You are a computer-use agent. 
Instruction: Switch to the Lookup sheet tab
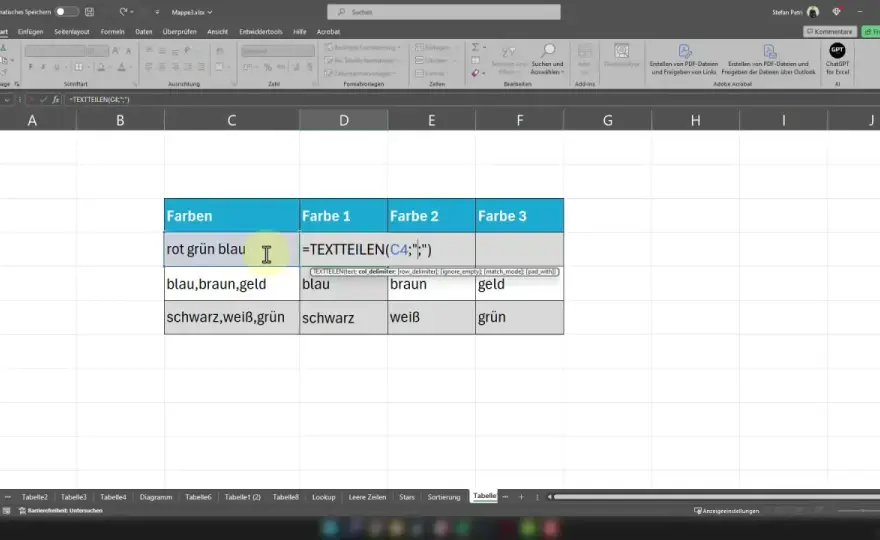click(324, 497)
